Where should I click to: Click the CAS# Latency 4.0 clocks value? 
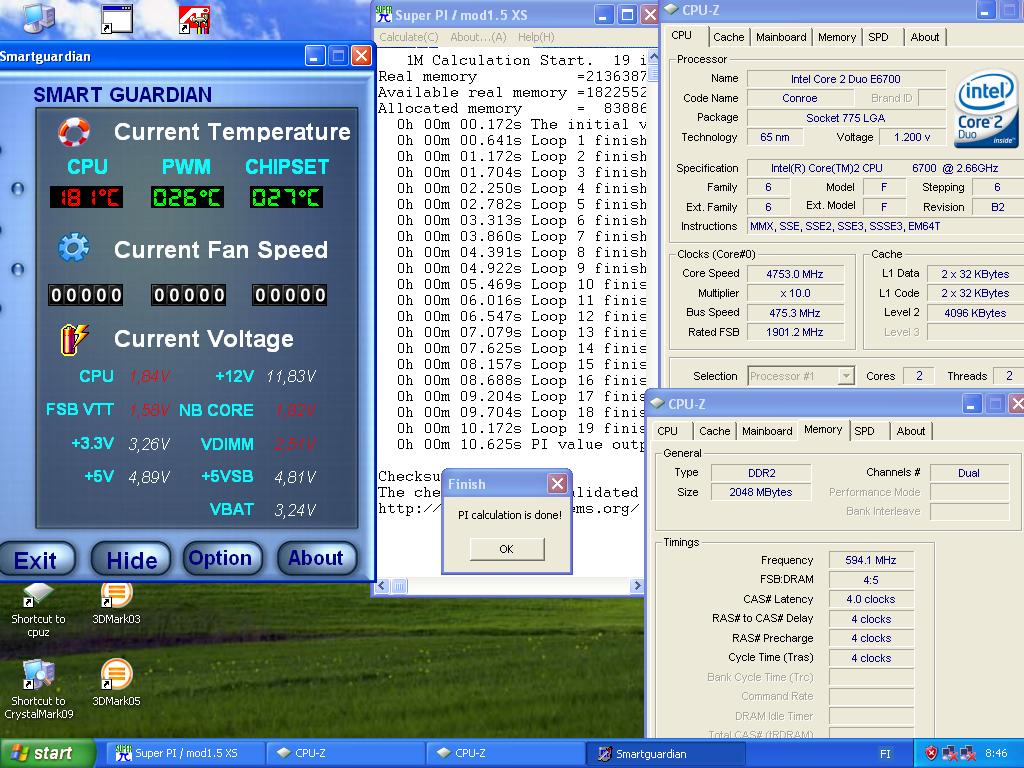click(x=871, y=599)
